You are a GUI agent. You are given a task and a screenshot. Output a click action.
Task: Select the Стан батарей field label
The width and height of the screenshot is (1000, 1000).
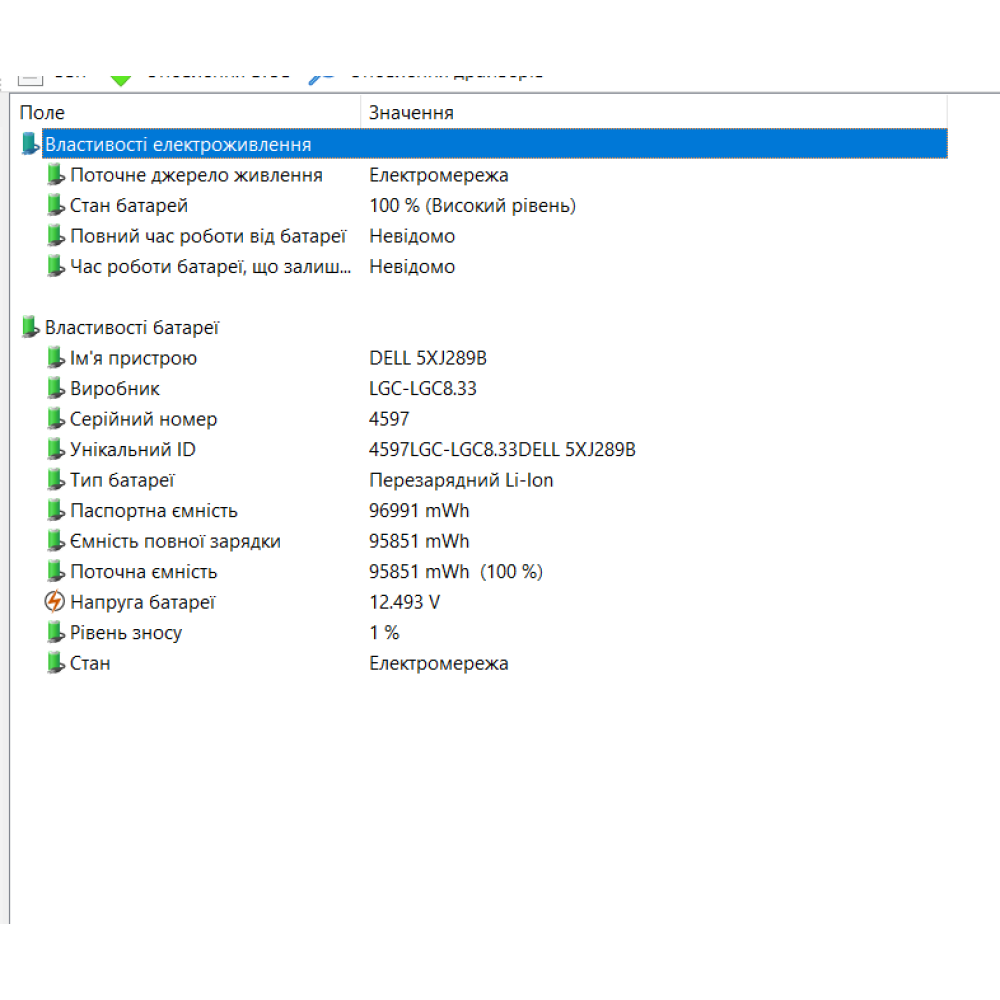click(x=129, y=205)
